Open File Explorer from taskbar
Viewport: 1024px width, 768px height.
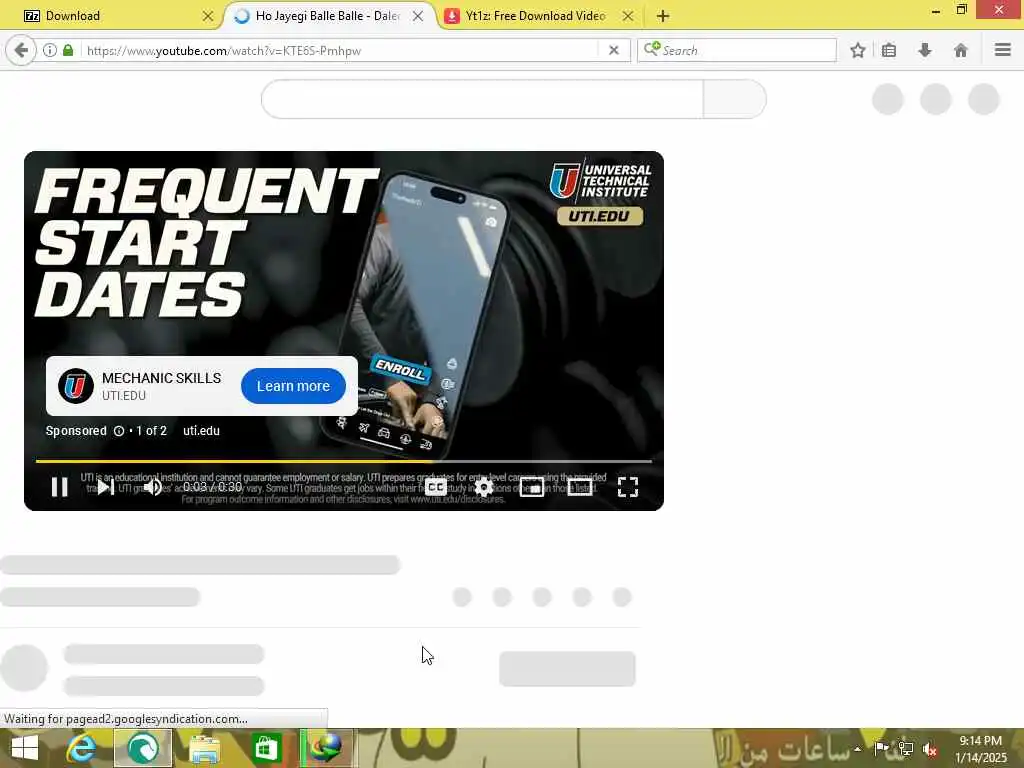[204, 749]
